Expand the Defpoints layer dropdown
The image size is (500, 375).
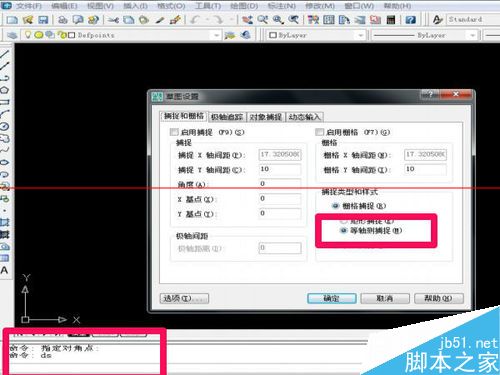[217, 35]
